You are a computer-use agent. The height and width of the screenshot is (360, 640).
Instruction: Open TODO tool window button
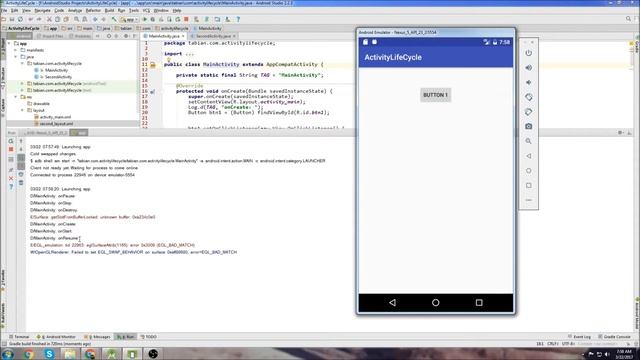[x=149, y=337]
